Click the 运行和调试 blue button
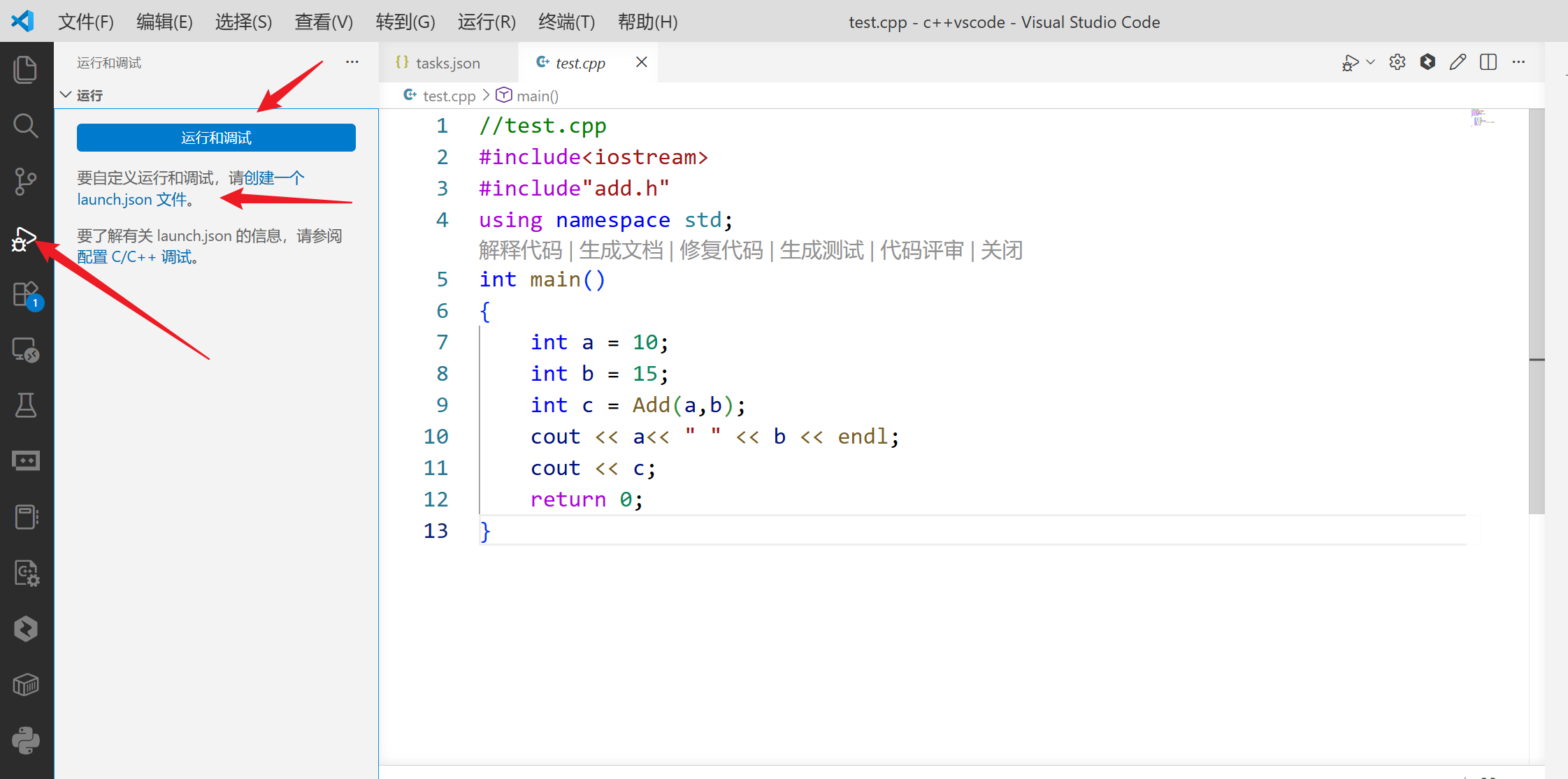 pyautogui.click(x=216, y=138)
